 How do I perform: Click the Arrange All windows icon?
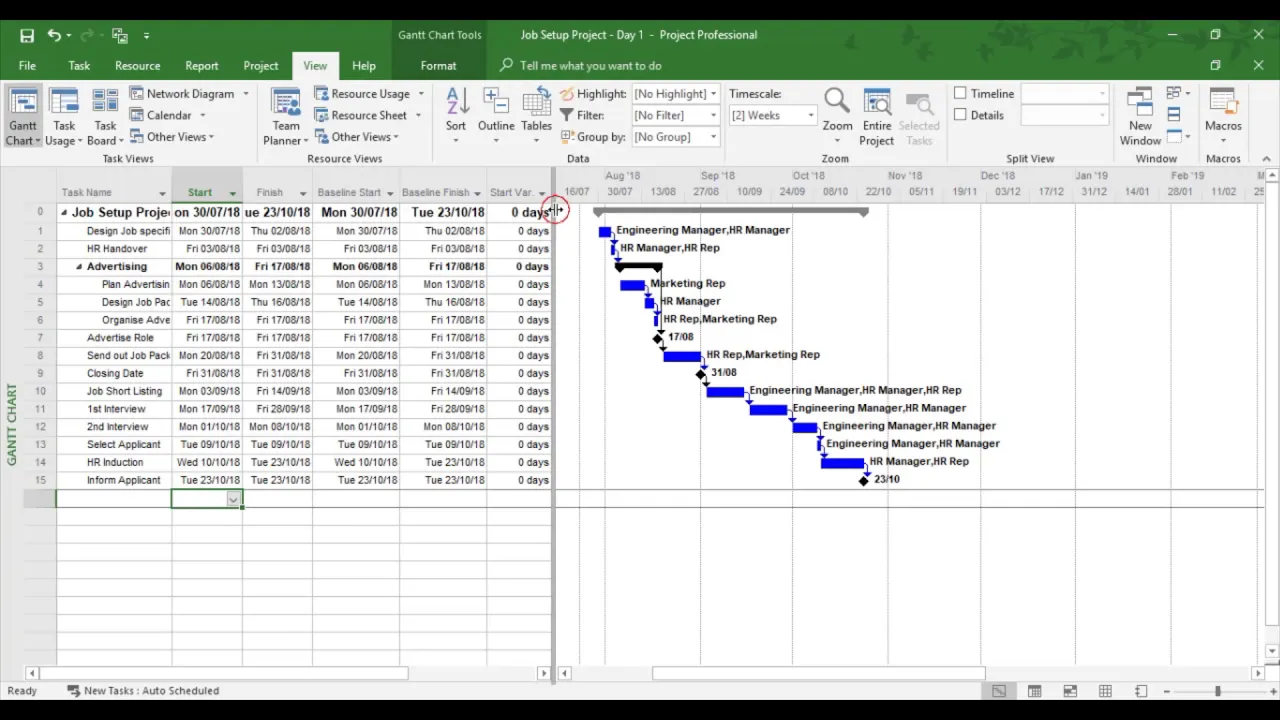pos(1174,114)
